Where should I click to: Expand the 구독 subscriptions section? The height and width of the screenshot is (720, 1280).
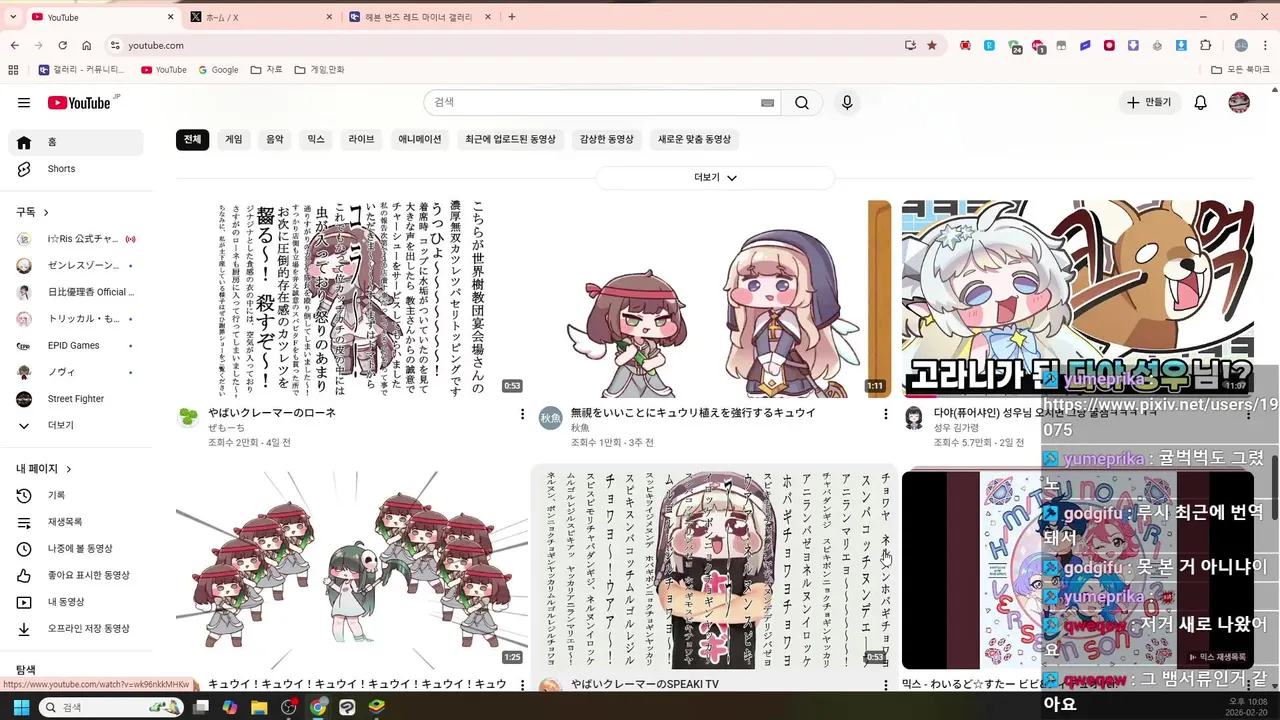(33, 212)
